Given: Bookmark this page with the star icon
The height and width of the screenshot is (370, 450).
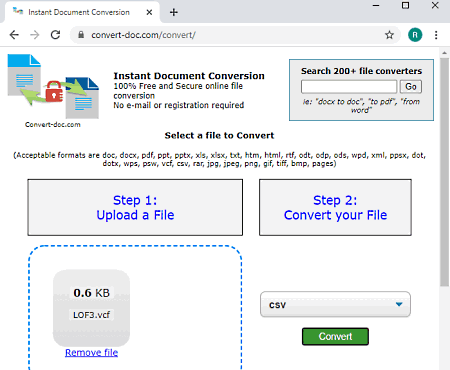Looking at the screenshot, I should click(x=389, y=35).
